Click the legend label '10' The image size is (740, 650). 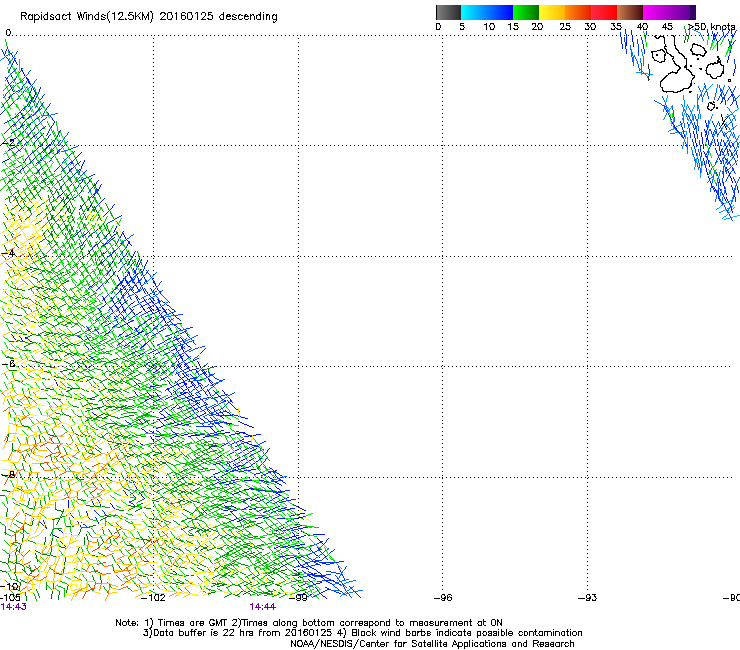[489, 27]
